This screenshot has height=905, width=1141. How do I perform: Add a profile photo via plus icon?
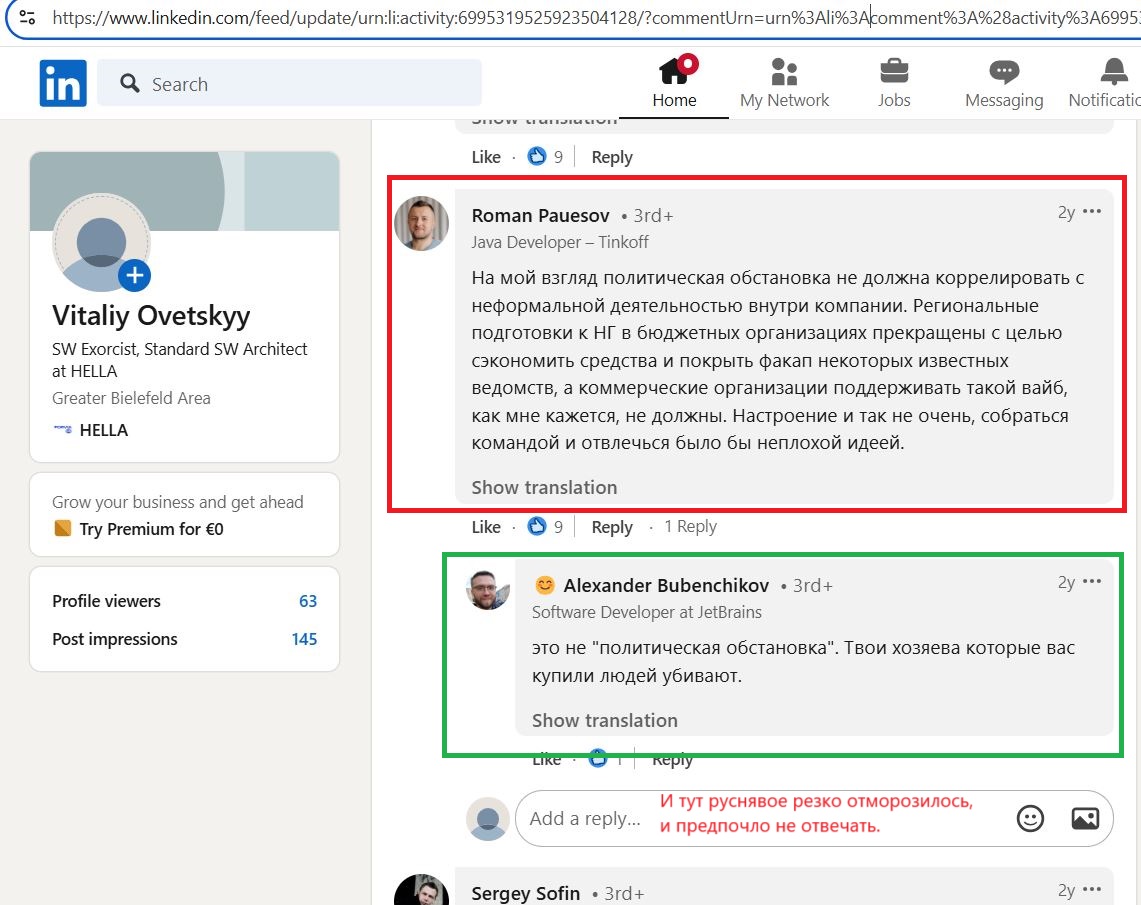(x=135, y=276)
